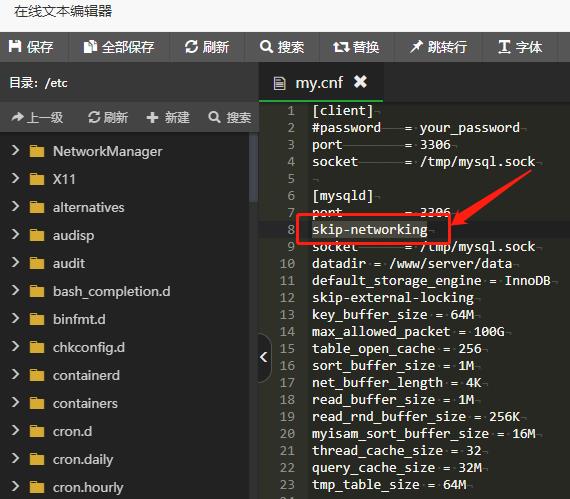Screen dimensions: 570x499
Task: Click the directory panel Search (搜索) magnifier
Action: [214, 117]
